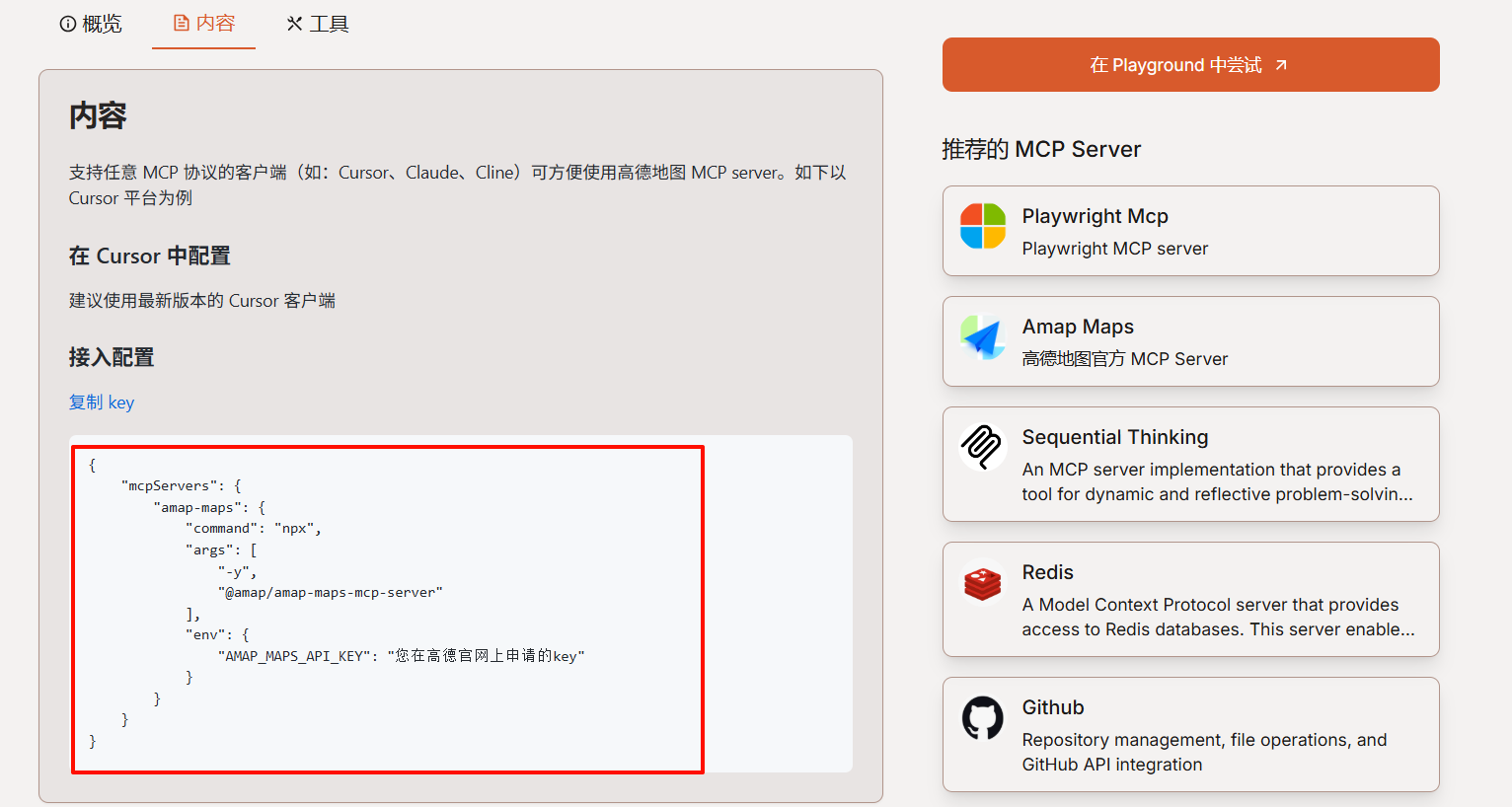Click the "amap-maps" line in the code
The width and height of the screenshot is (1512, 807).
click(209, 507)
